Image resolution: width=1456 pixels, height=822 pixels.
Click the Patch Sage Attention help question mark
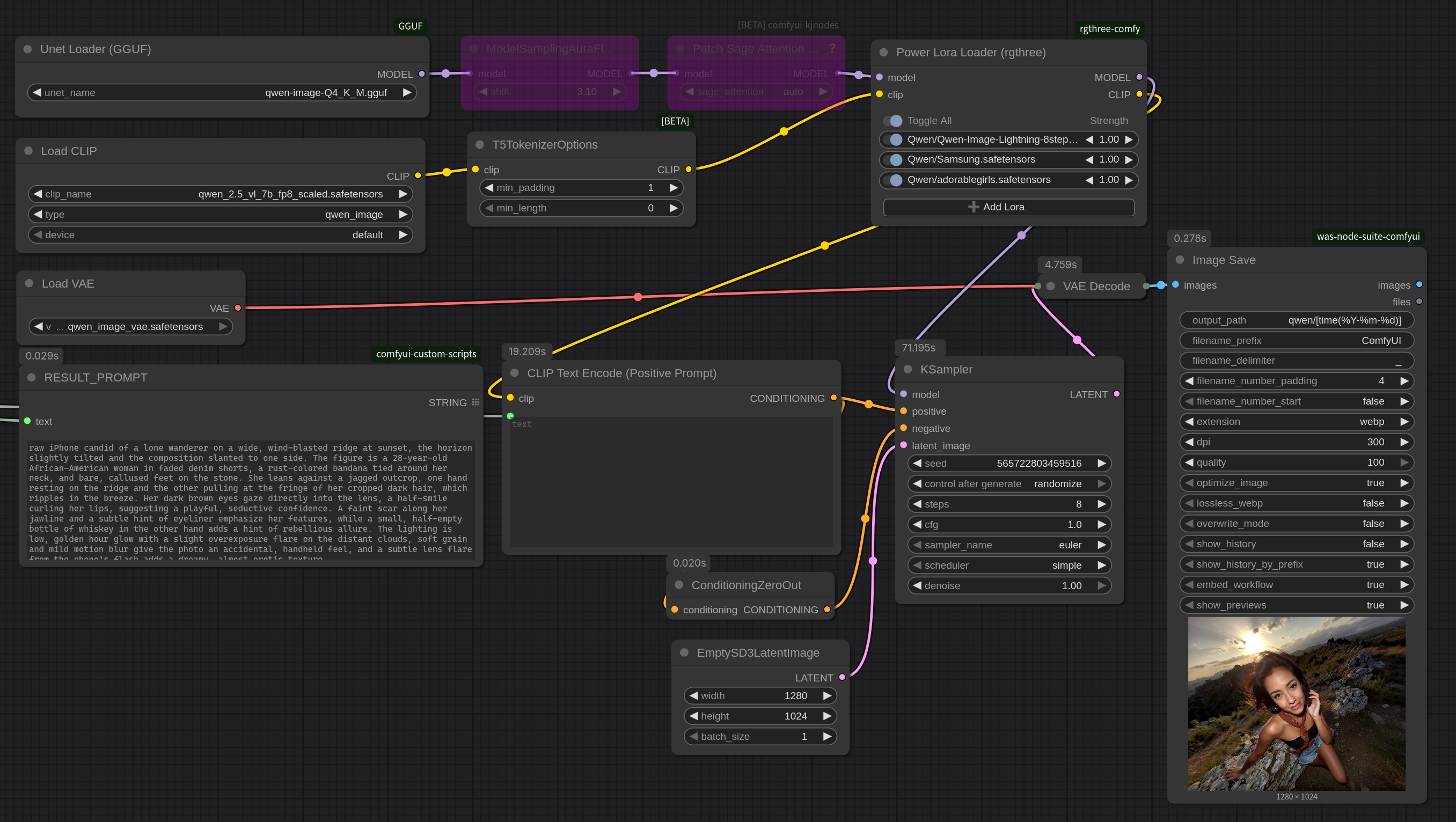[x=832, y=49]
